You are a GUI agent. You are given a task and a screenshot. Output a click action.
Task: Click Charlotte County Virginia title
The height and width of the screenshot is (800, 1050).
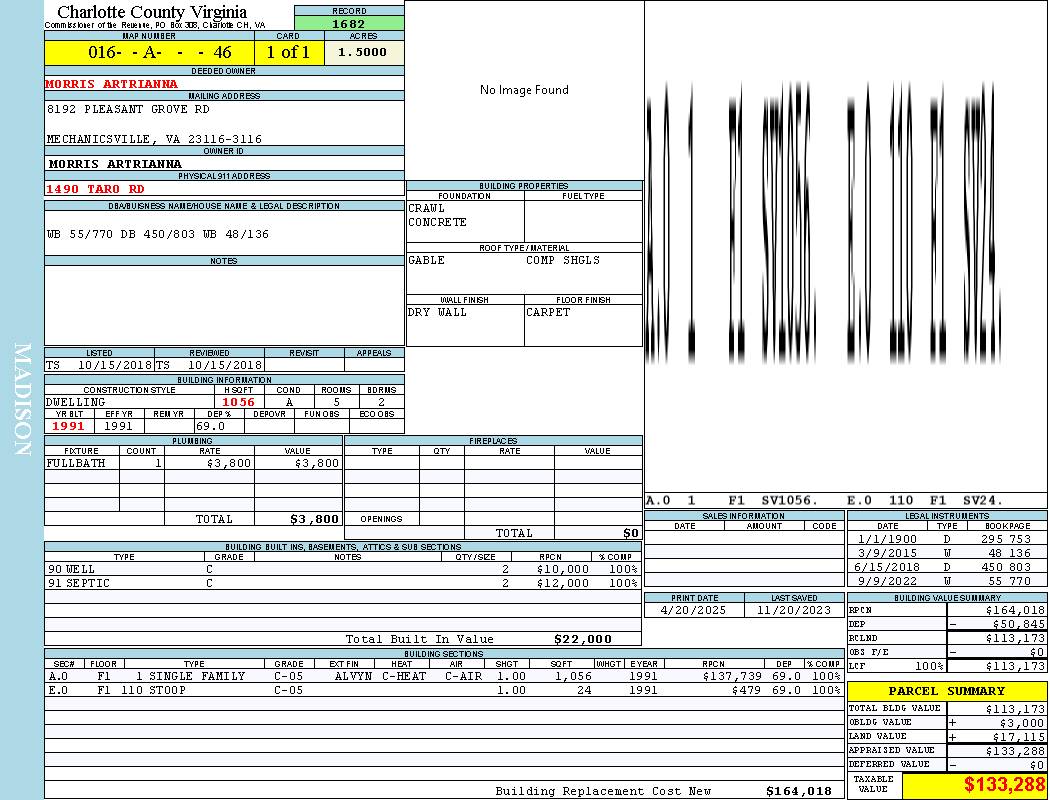(x=152, y=12)
